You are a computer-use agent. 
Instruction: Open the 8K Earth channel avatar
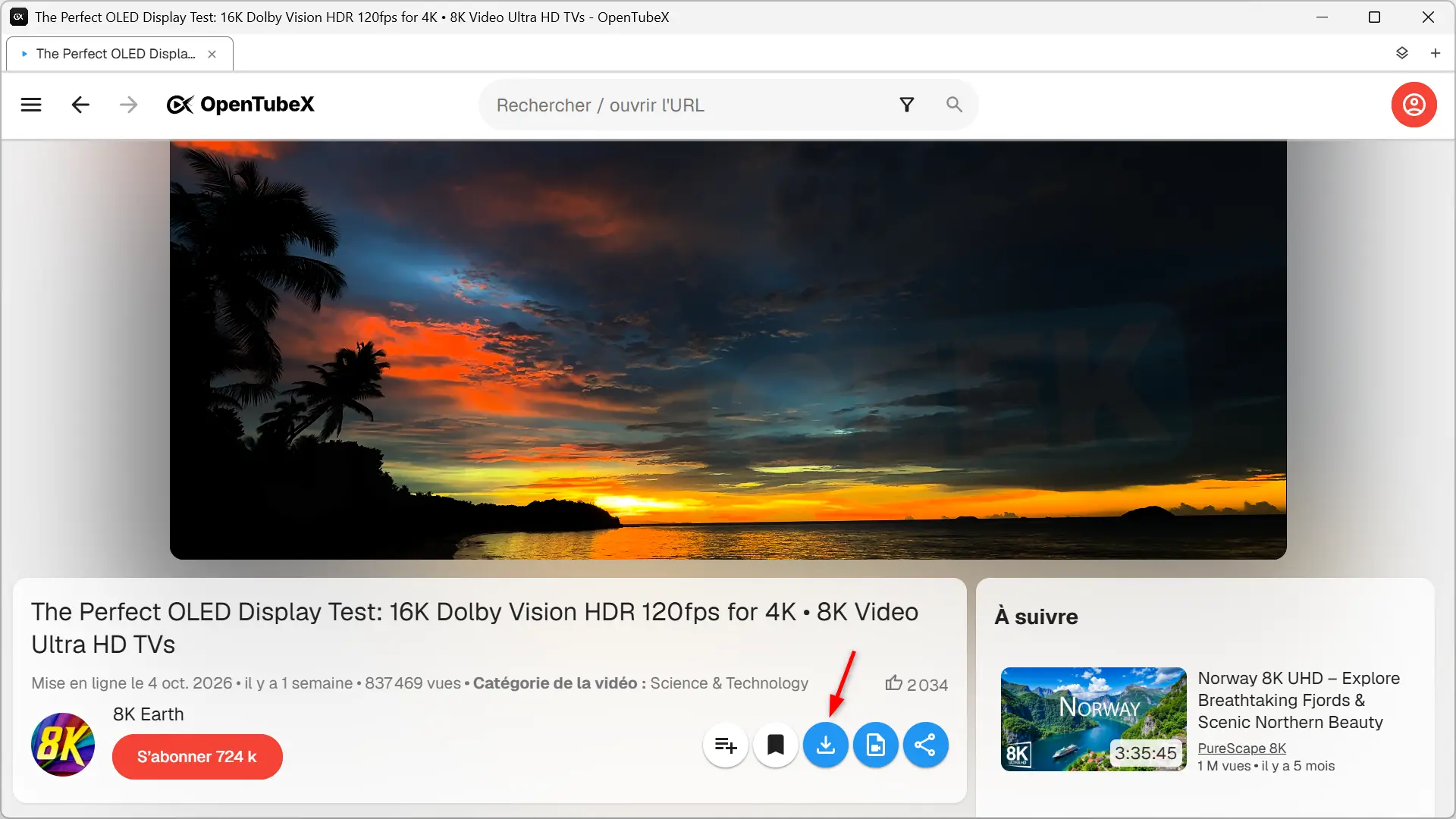pos(63,745)
